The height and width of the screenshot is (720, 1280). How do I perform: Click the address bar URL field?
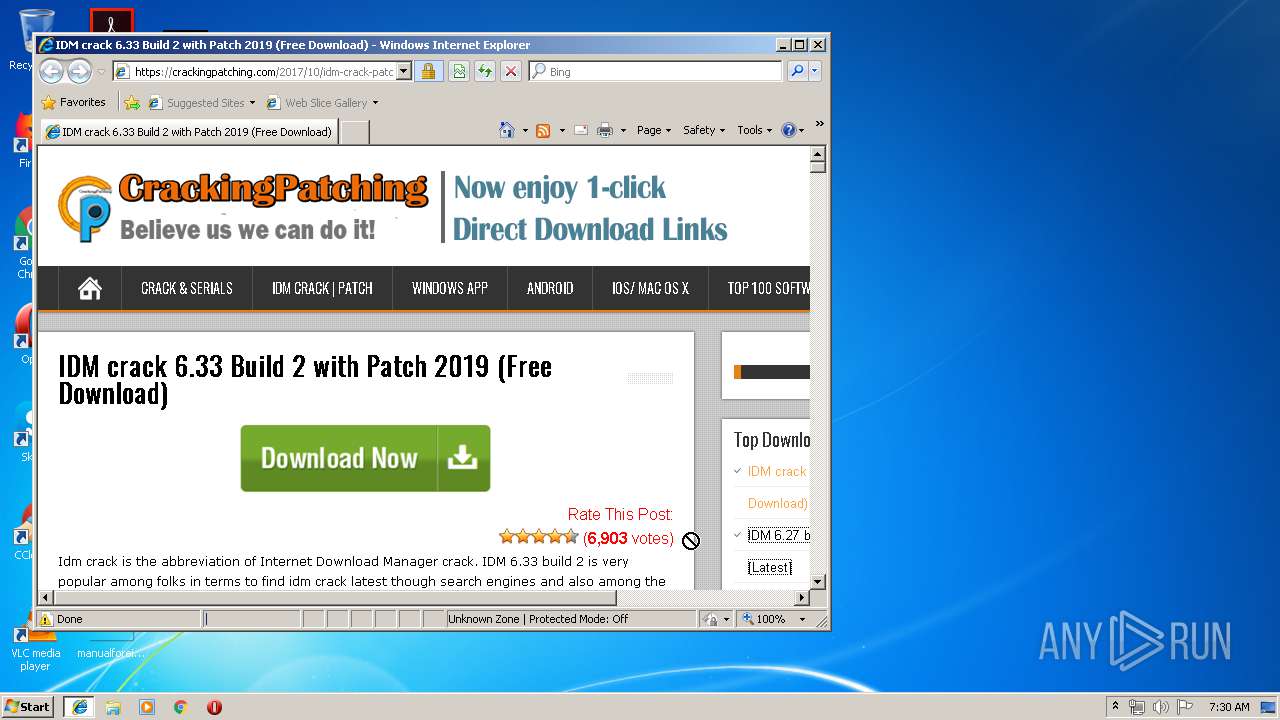254,71
